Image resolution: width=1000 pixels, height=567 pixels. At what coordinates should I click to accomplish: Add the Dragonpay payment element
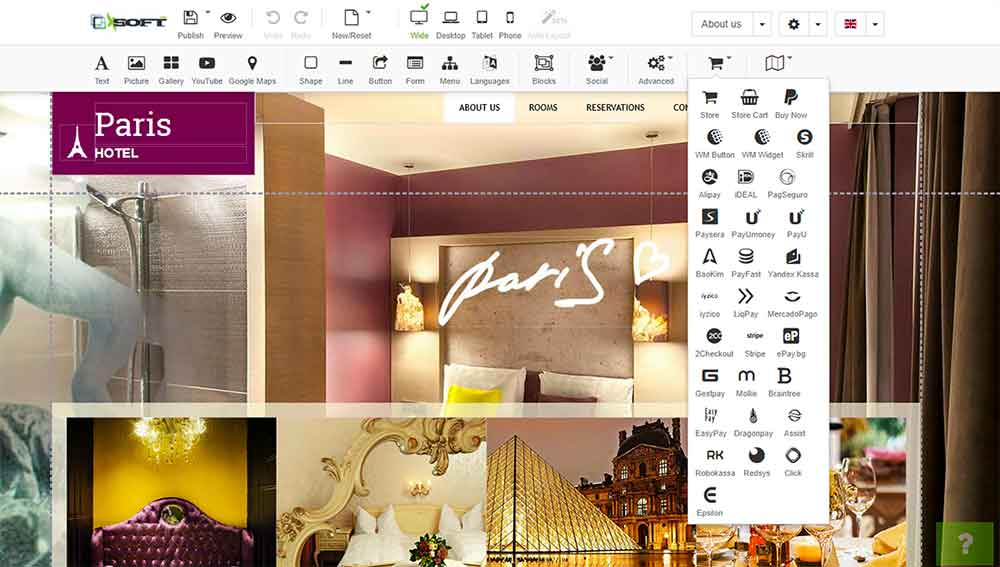pyautogui.click(x=753, y=422)
